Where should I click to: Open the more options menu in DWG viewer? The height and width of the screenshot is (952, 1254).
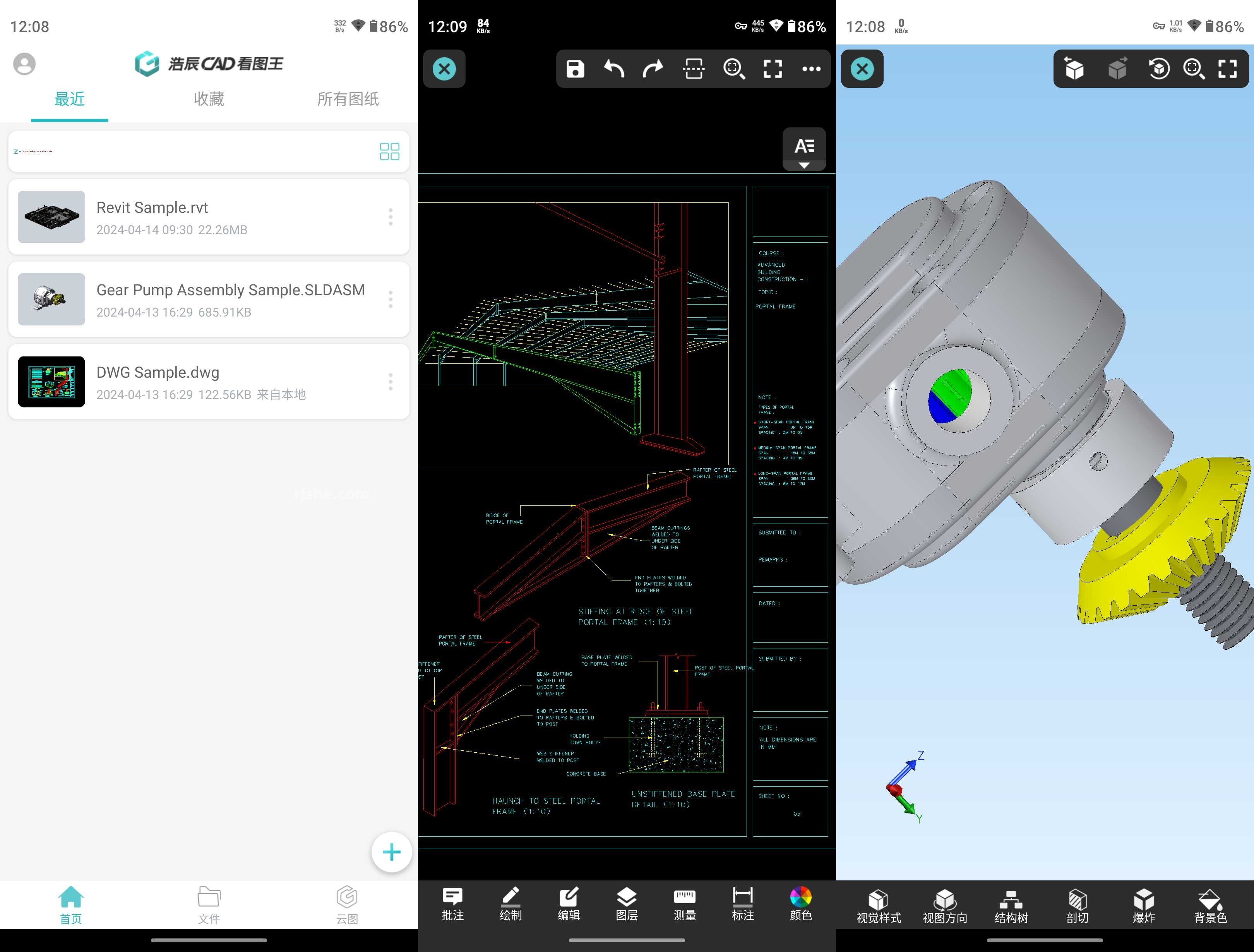tap(812, 68)
